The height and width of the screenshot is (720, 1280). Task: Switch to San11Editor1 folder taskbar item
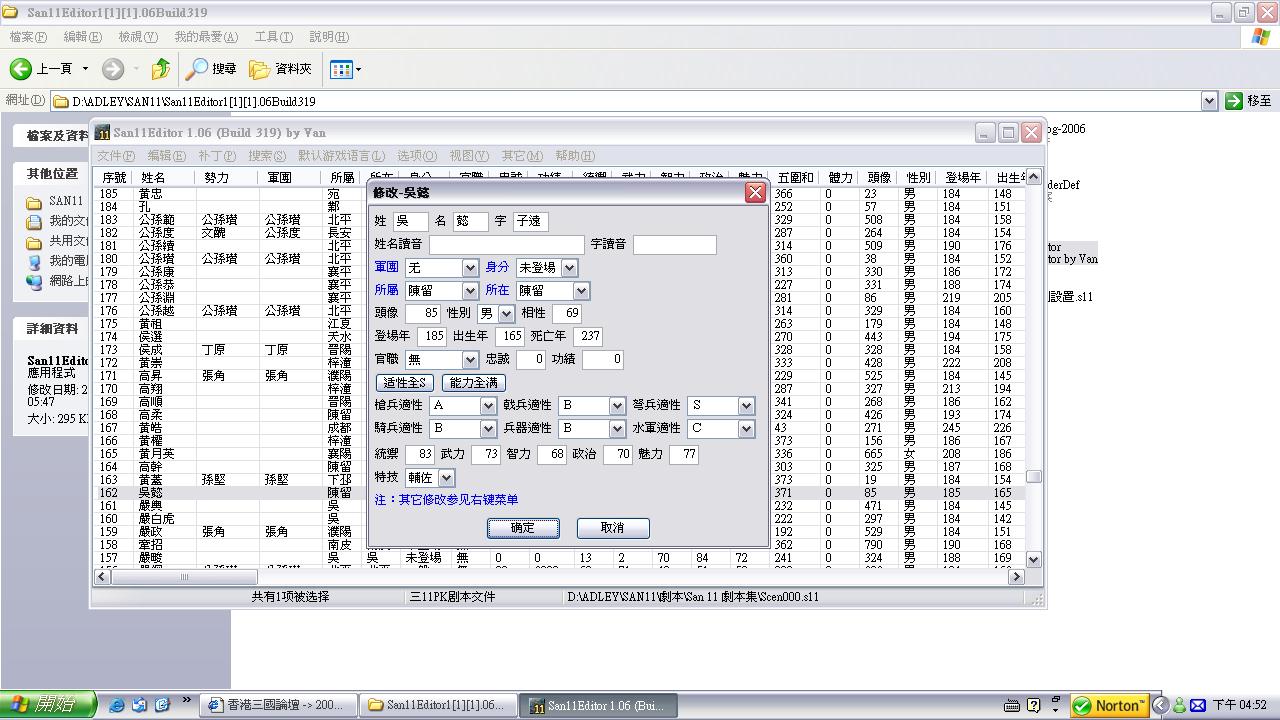(x=438, y=705)
